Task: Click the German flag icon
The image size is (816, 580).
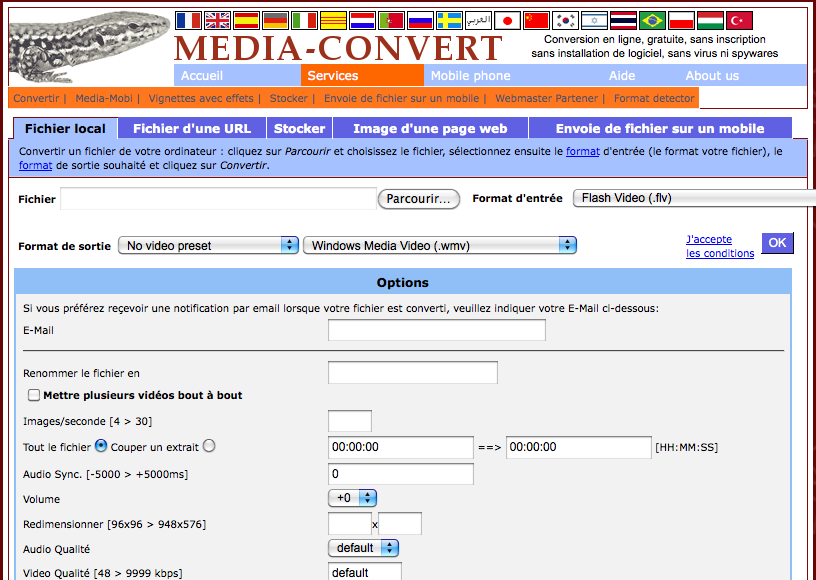Action: point(276,20)
